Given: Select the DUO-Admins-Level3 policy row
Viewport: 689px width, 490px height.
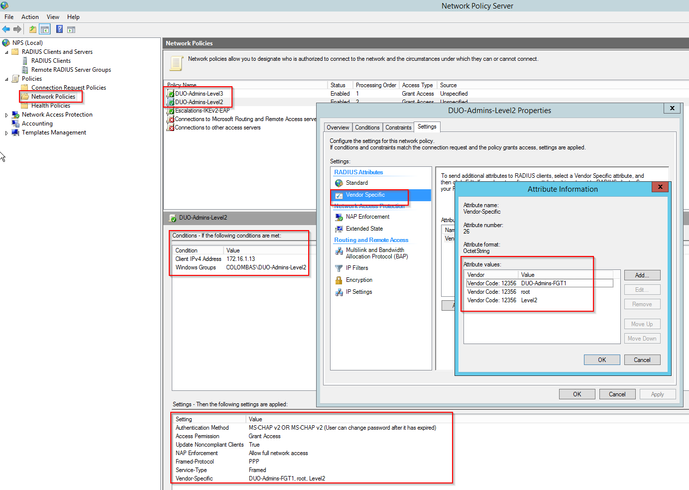Looking at the screenshot, I should [x=200, y=93].
